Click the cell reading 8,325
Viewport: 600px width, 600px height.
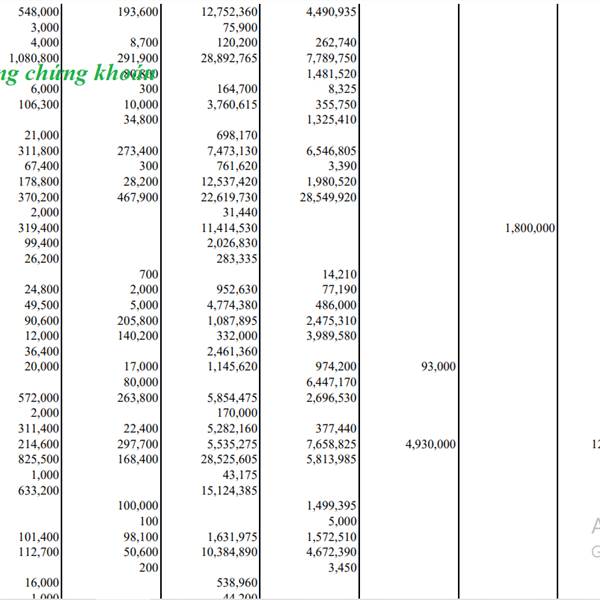(342, 89)
